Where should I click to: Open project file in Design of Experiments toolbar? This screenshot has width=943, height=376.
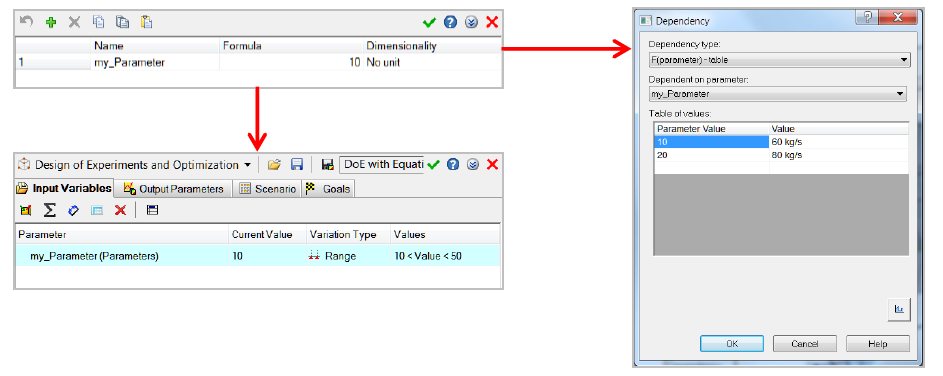274,164
